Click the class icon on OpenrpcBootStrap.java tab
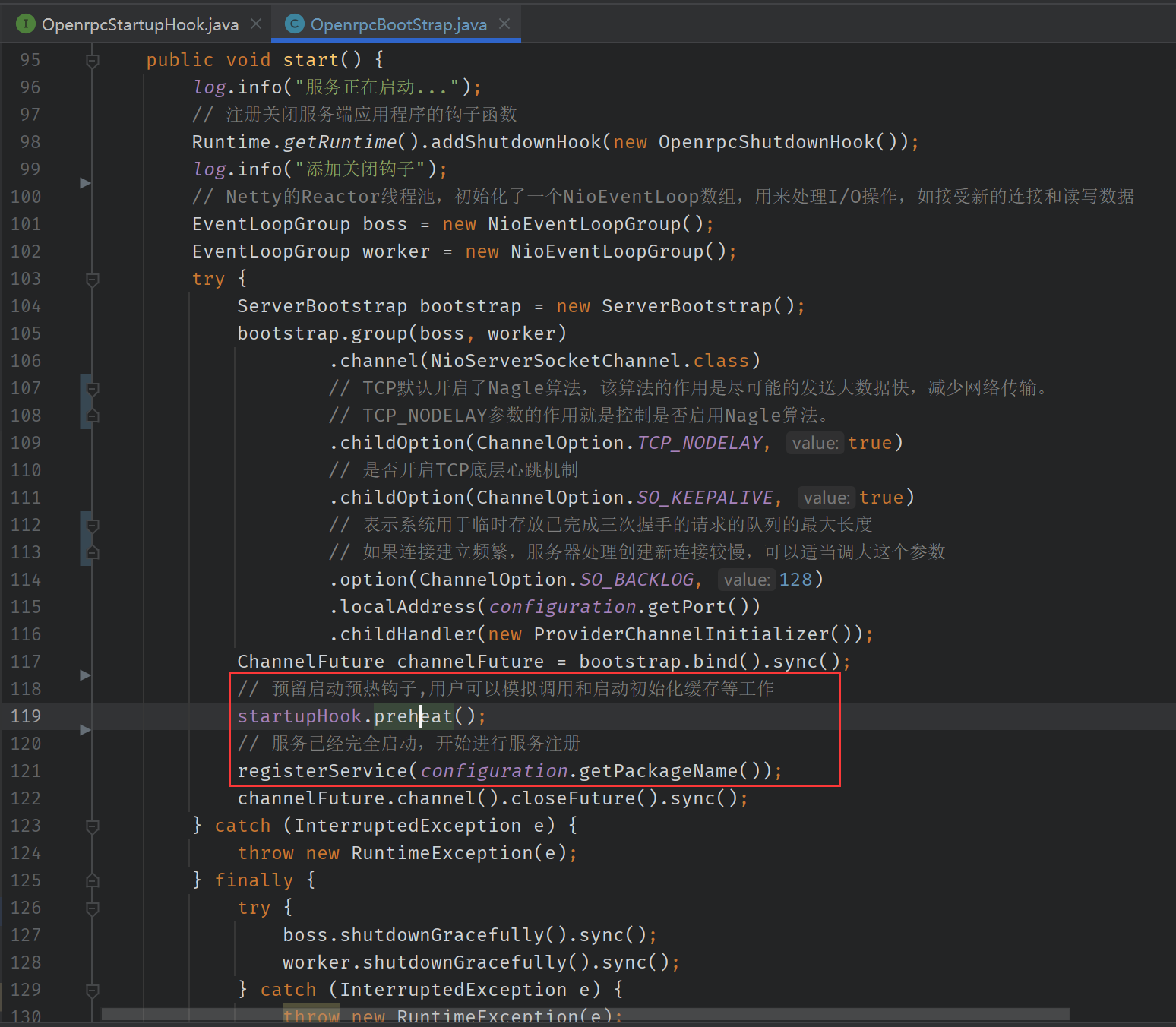 (294, 24)
